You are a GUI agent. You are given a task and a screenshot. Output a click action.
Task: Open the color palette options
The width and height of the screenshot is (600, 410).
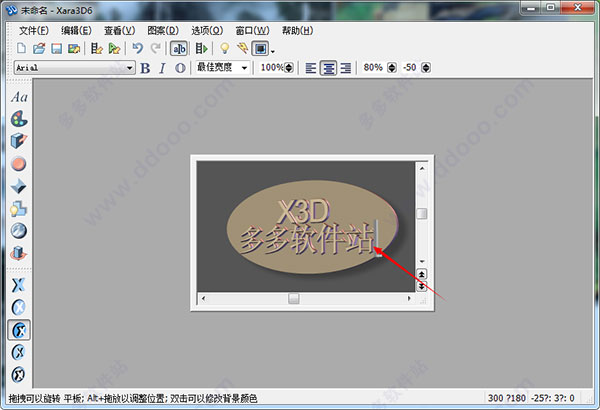point(19,119)
